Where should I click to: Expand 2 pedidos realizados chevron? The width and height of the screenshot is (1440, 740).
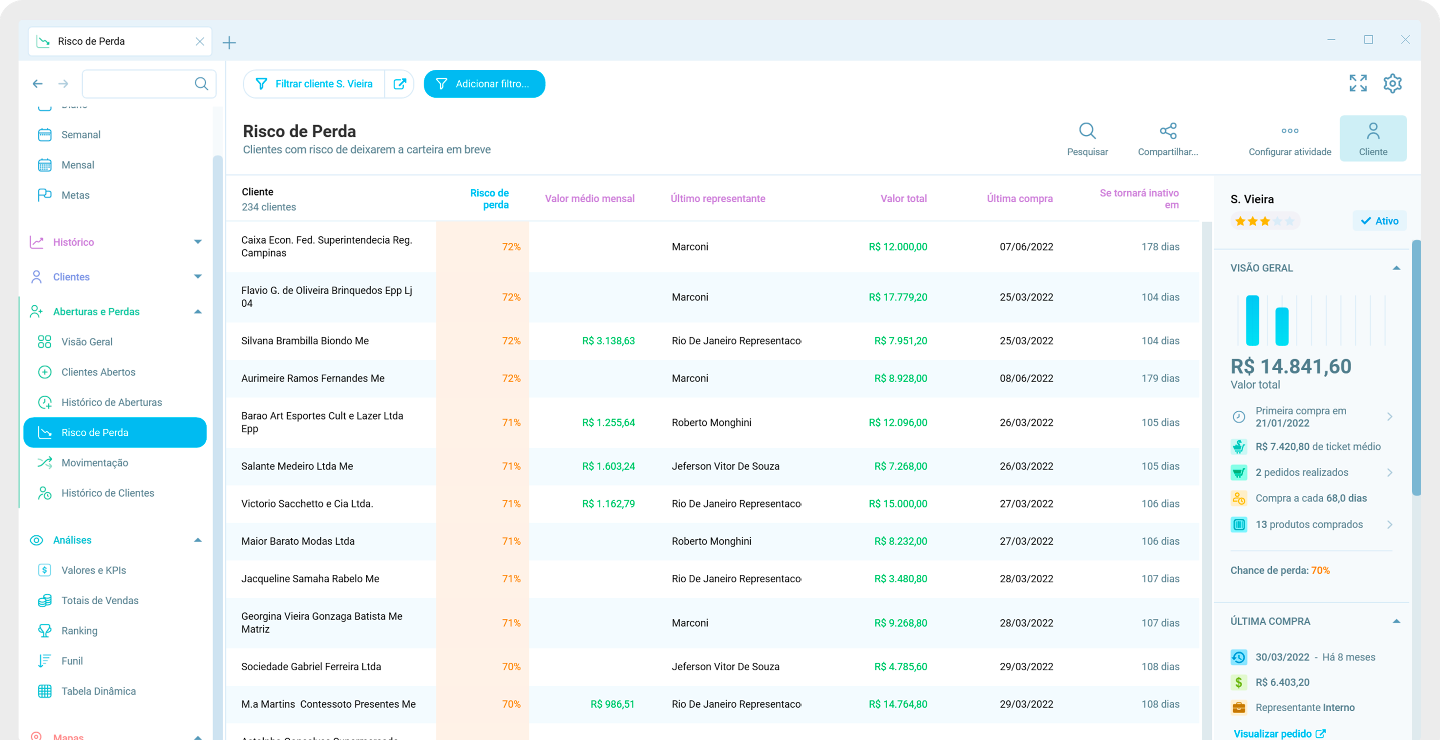pos(1390,472)
